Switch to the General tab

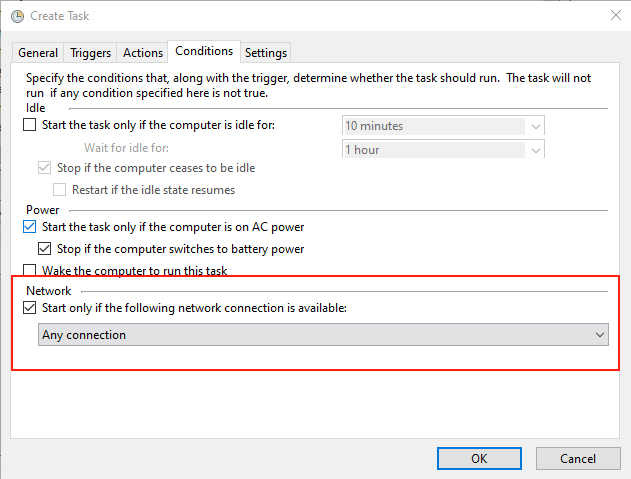(38, 52)
